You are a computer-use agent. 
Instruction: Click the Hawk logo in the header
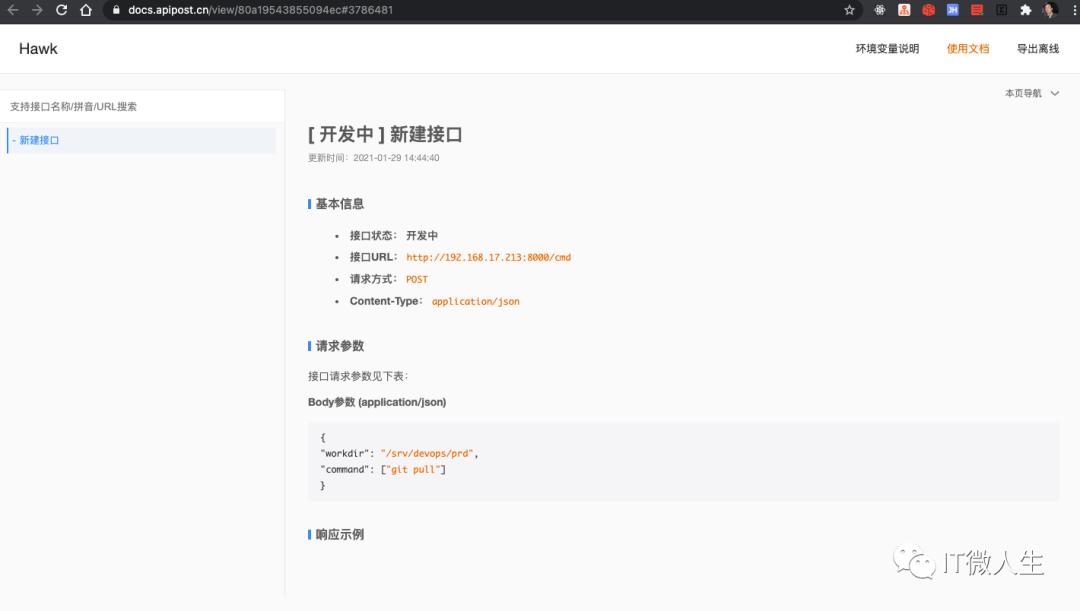click(38, 48)
